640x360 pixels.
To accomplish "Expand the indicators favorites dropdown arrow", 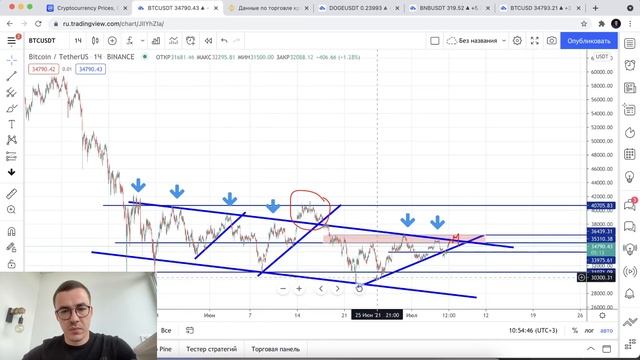I will coord(142,40).
